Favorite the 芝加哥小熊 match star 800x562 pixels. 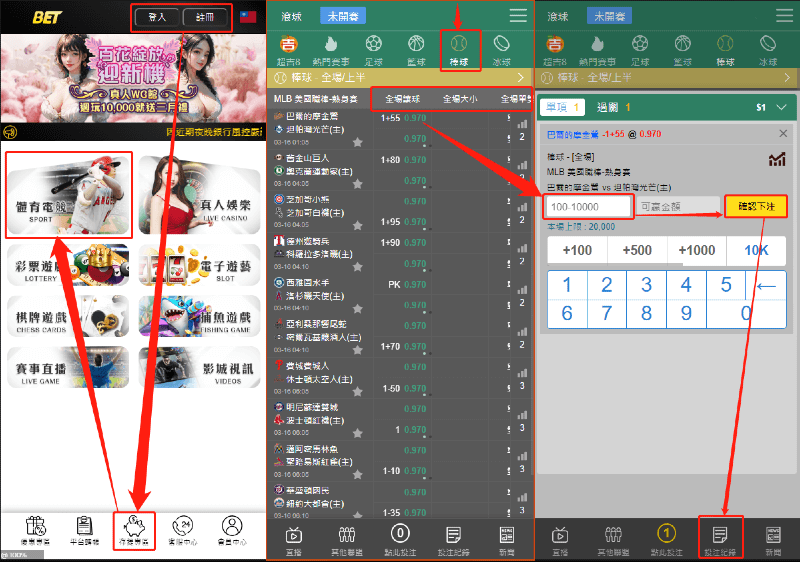pos(358,225)
